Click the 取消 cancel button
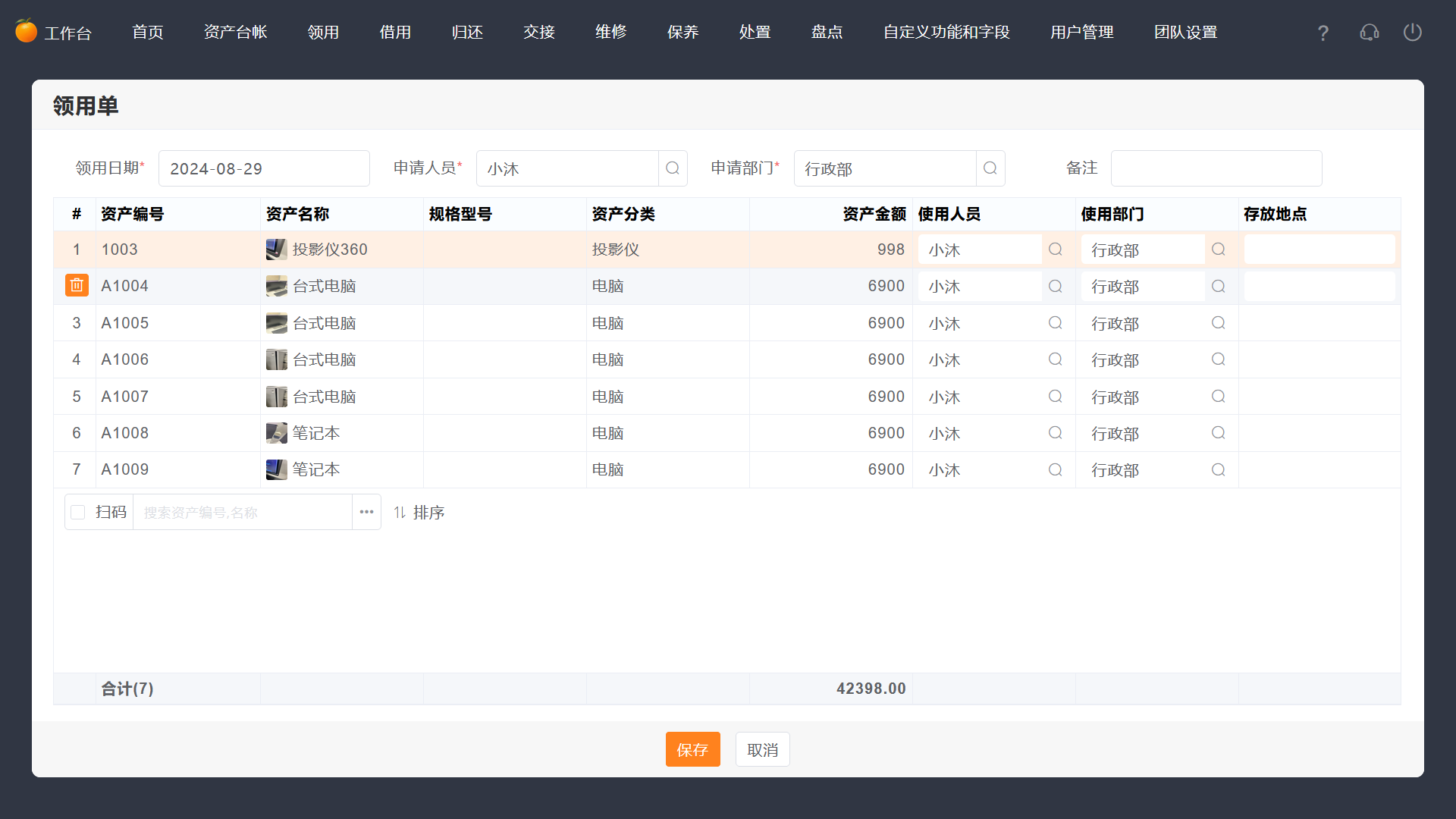The width and height of the screenshot is (1456, 819). (x=762, y=749)
